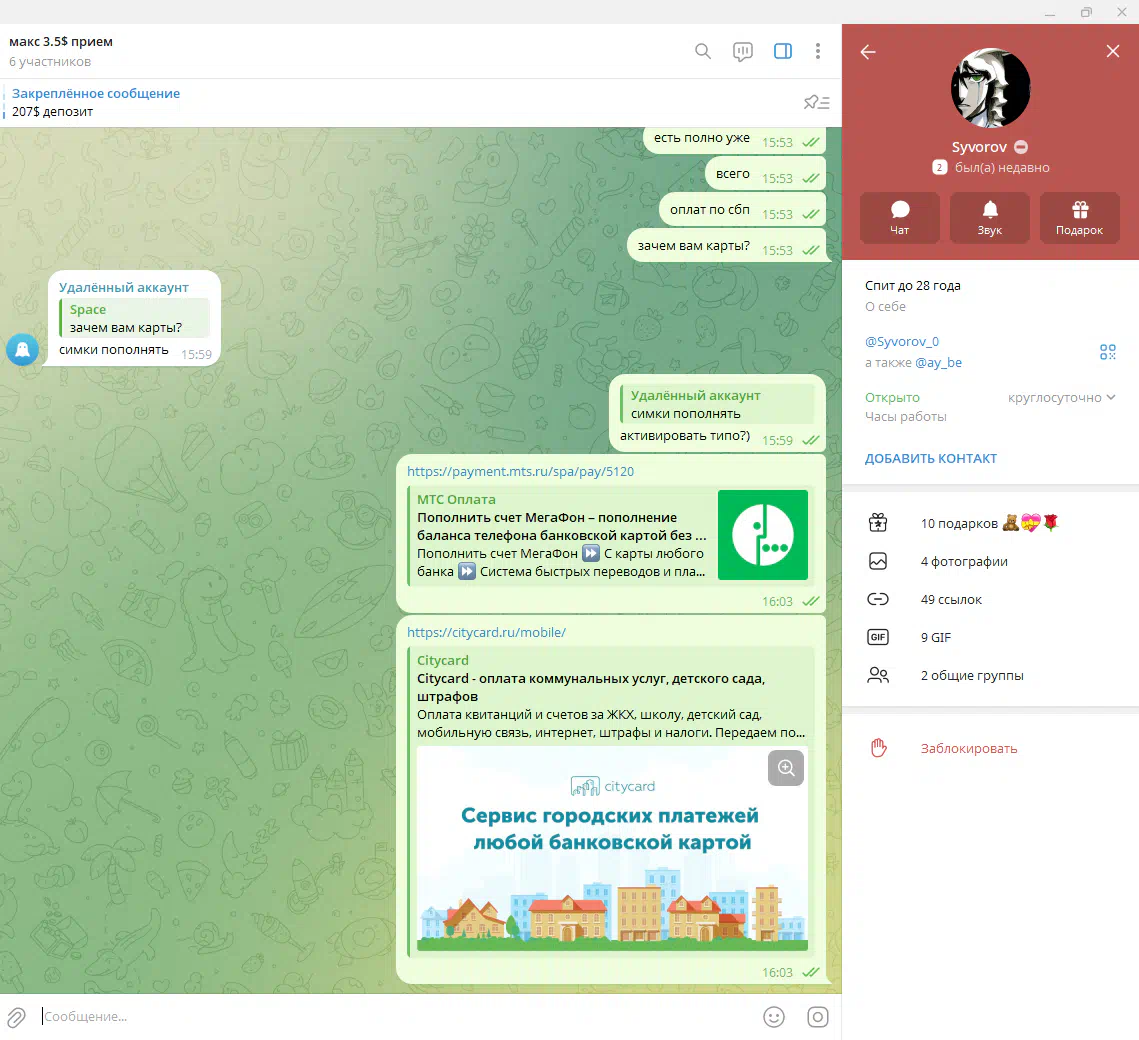The height and width of the screenshot is (1040, 1139).
Task: Maximize or restore the Telegram window
Action: pos(1086,12)
